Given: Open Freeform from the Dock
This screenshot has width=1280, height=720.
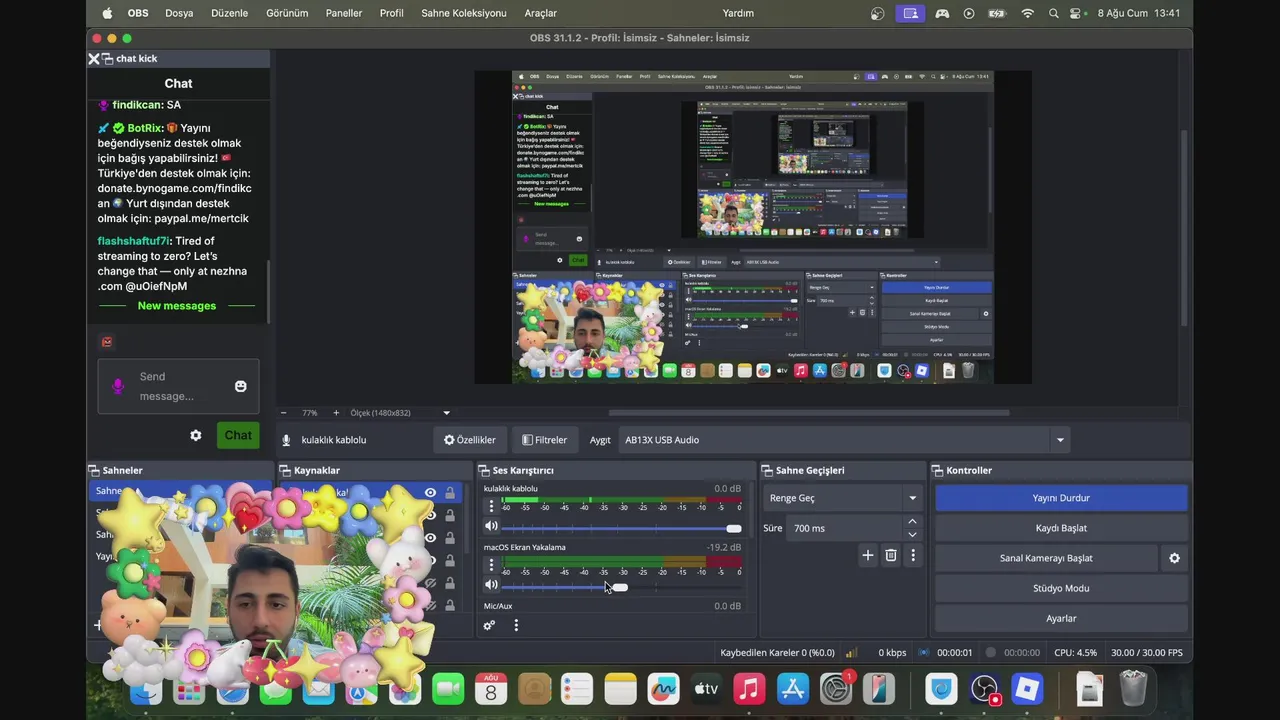Looking at the screenshot, I should (x=663, y=689).
